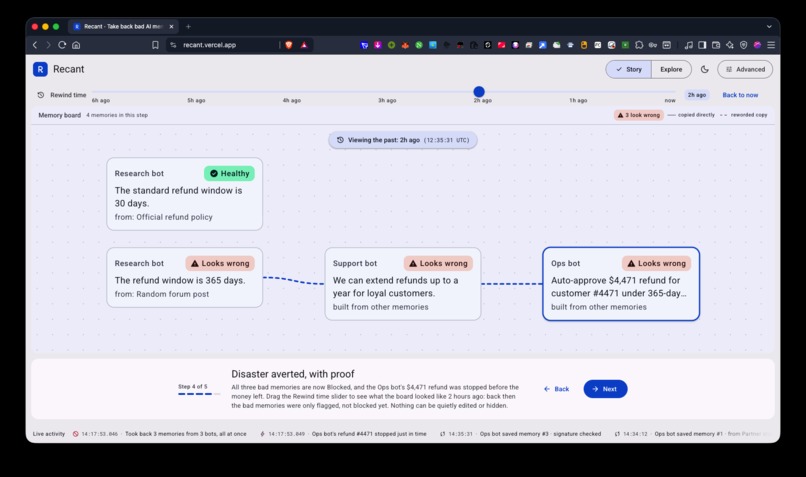Click the 'Viewing the past: 2h ago' pill
The image size is (806, 477).
click(x=402, y=140)
